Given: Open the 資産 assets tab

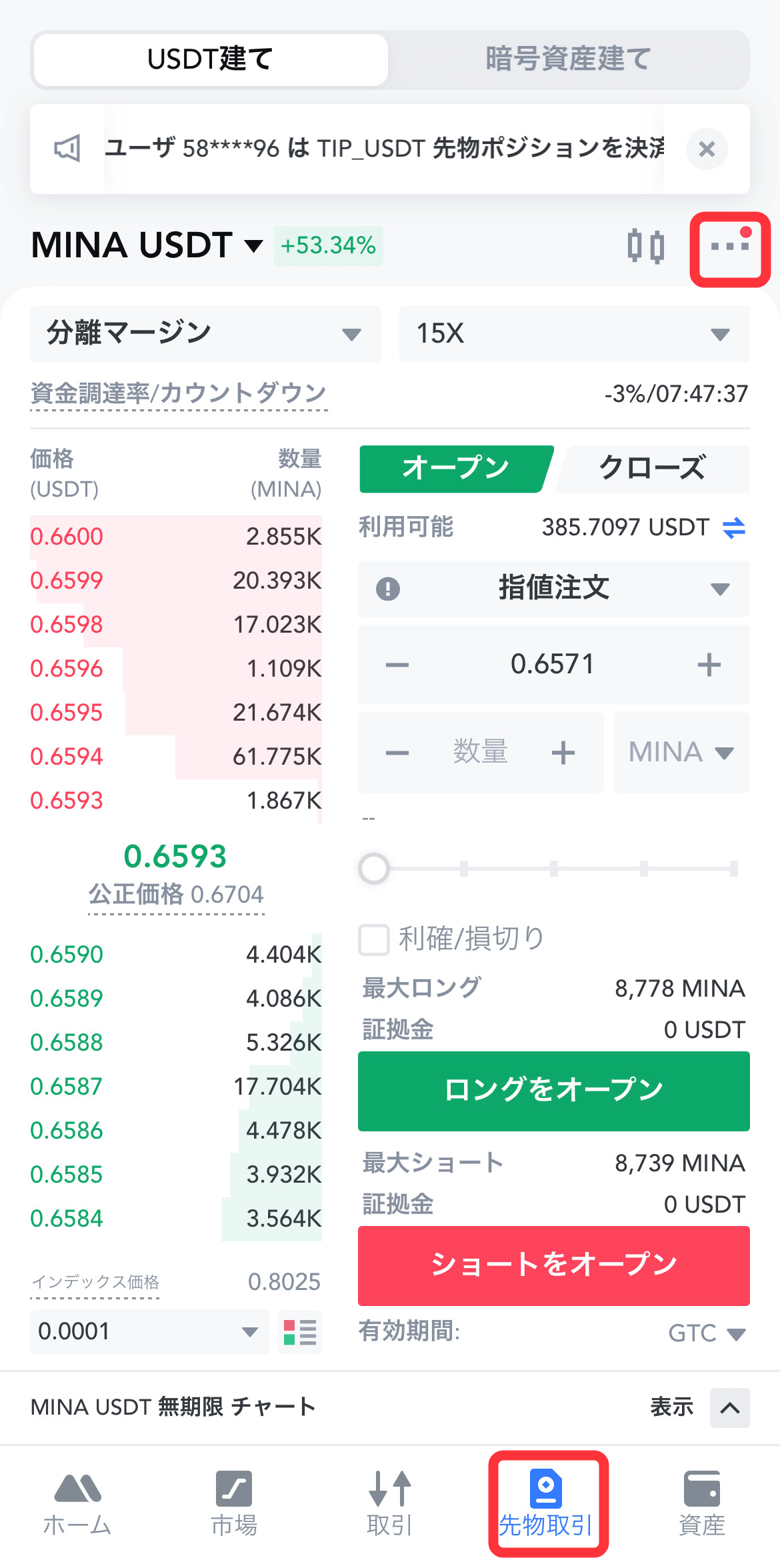Looking at the screenshot, I should click(702, 1504).
